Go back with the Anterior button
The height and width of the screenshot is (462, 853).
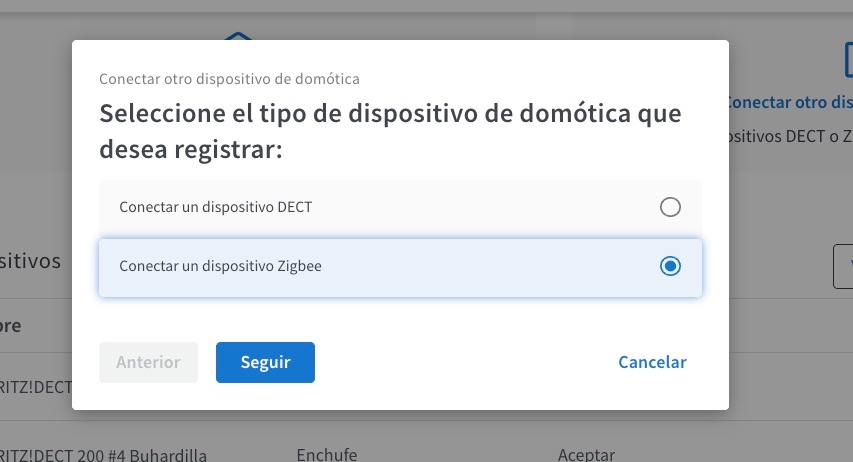(148, 362)
